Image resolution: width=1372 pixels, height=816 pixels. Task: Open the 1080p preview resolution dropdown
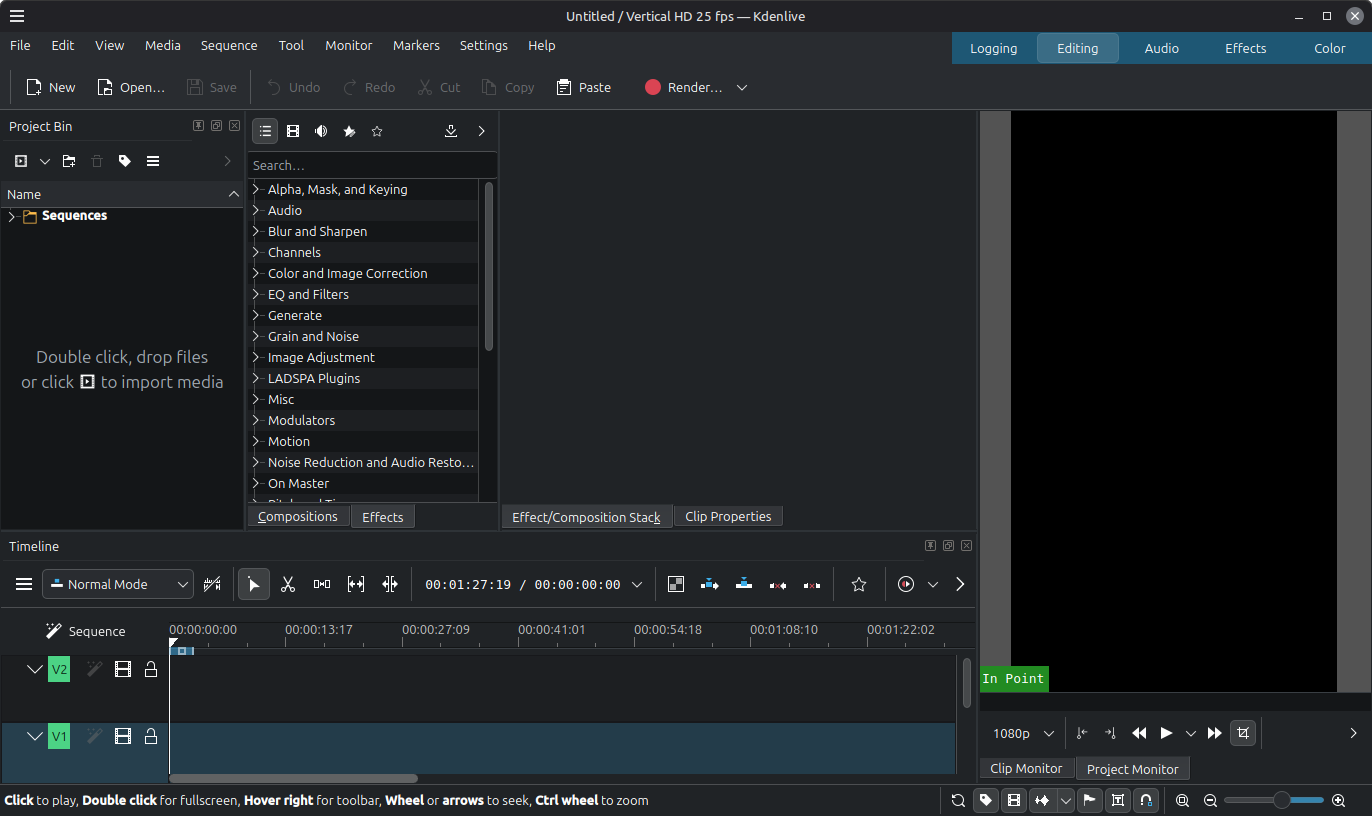(x=1023, y=733)
